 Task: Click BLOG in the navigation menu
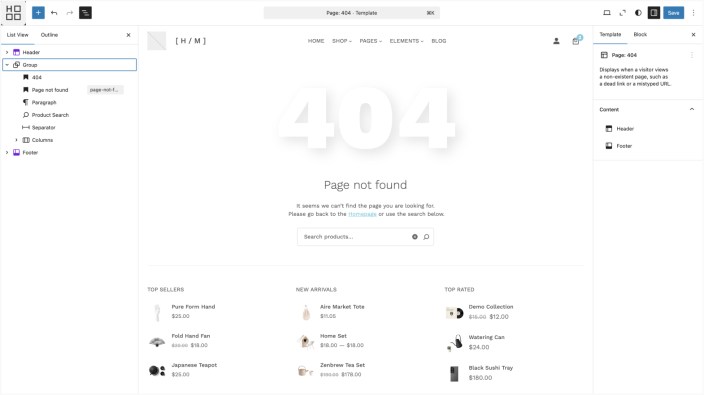pos(439,41)
